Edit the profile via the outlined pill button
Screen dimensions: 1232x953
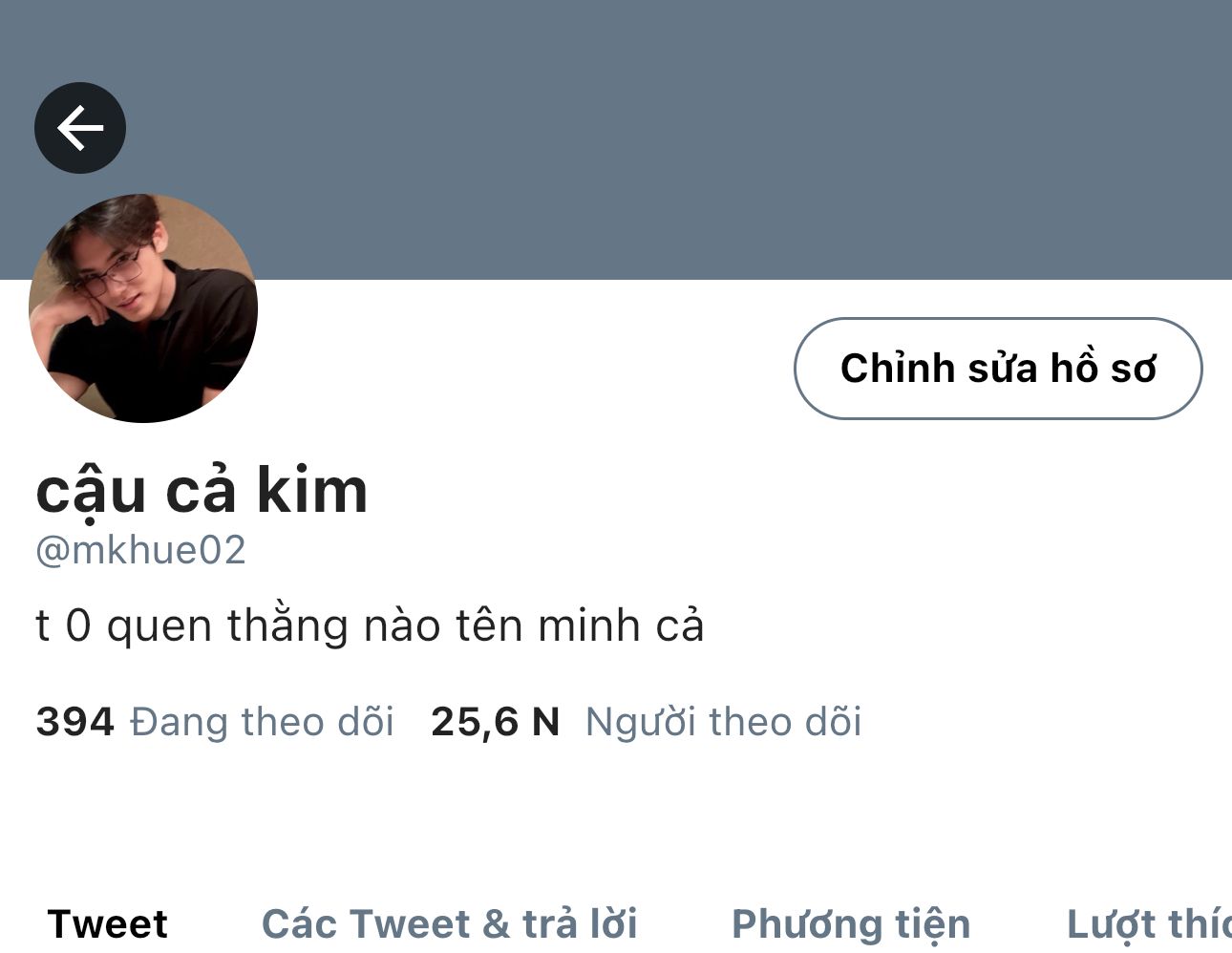coord(998,369)
